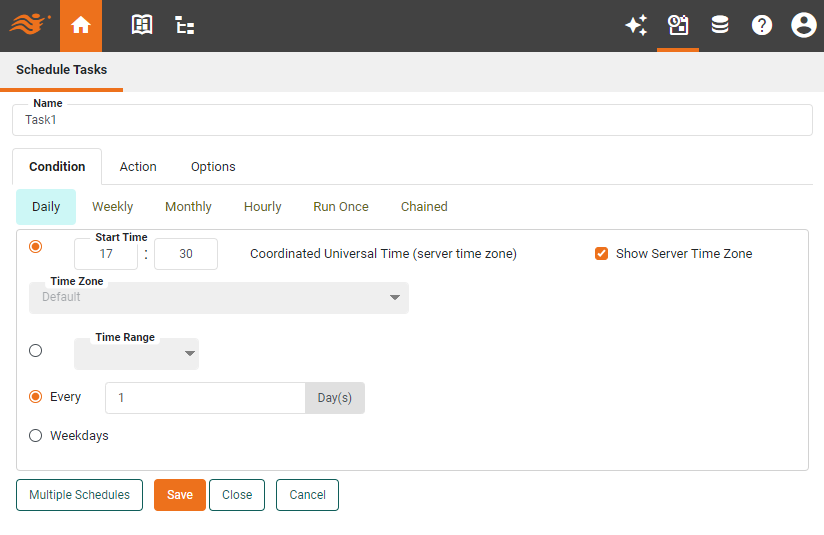824x535 pixels.
Task: Click the Help question mark icon
Action: pos(762,26)
